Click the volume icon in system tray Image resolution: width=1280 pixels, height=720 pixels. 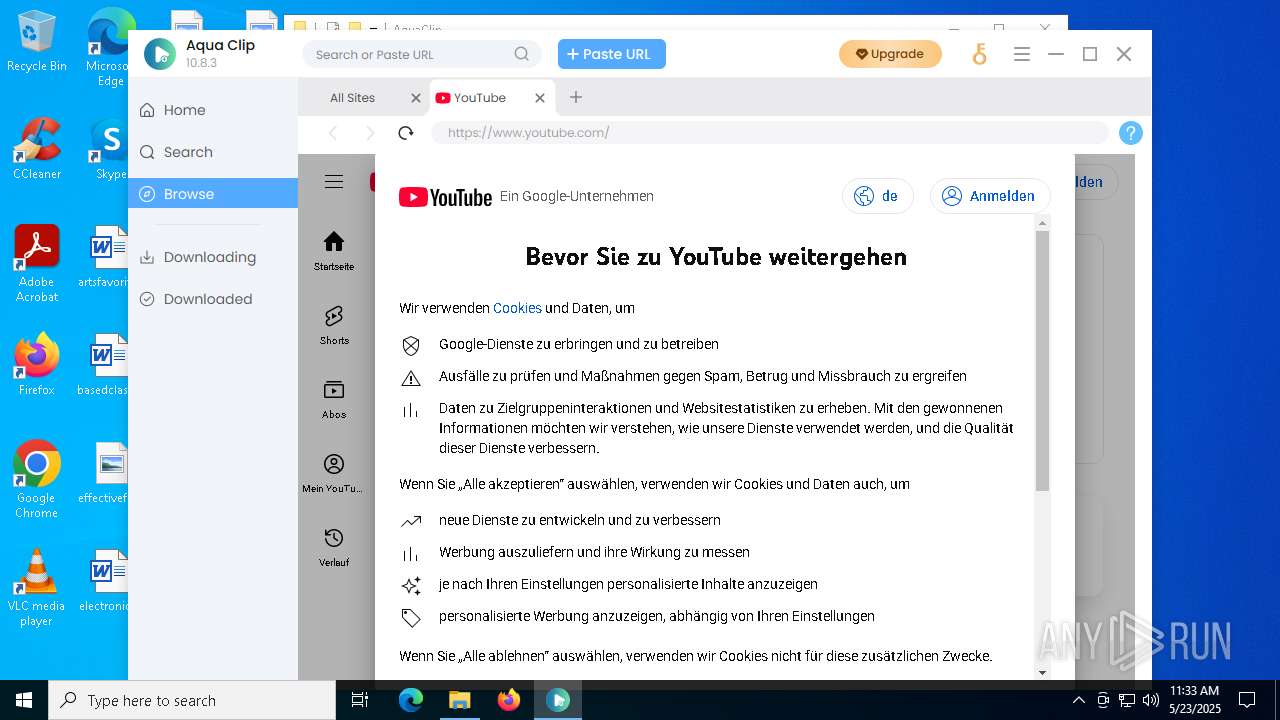tap(1151, 700)
